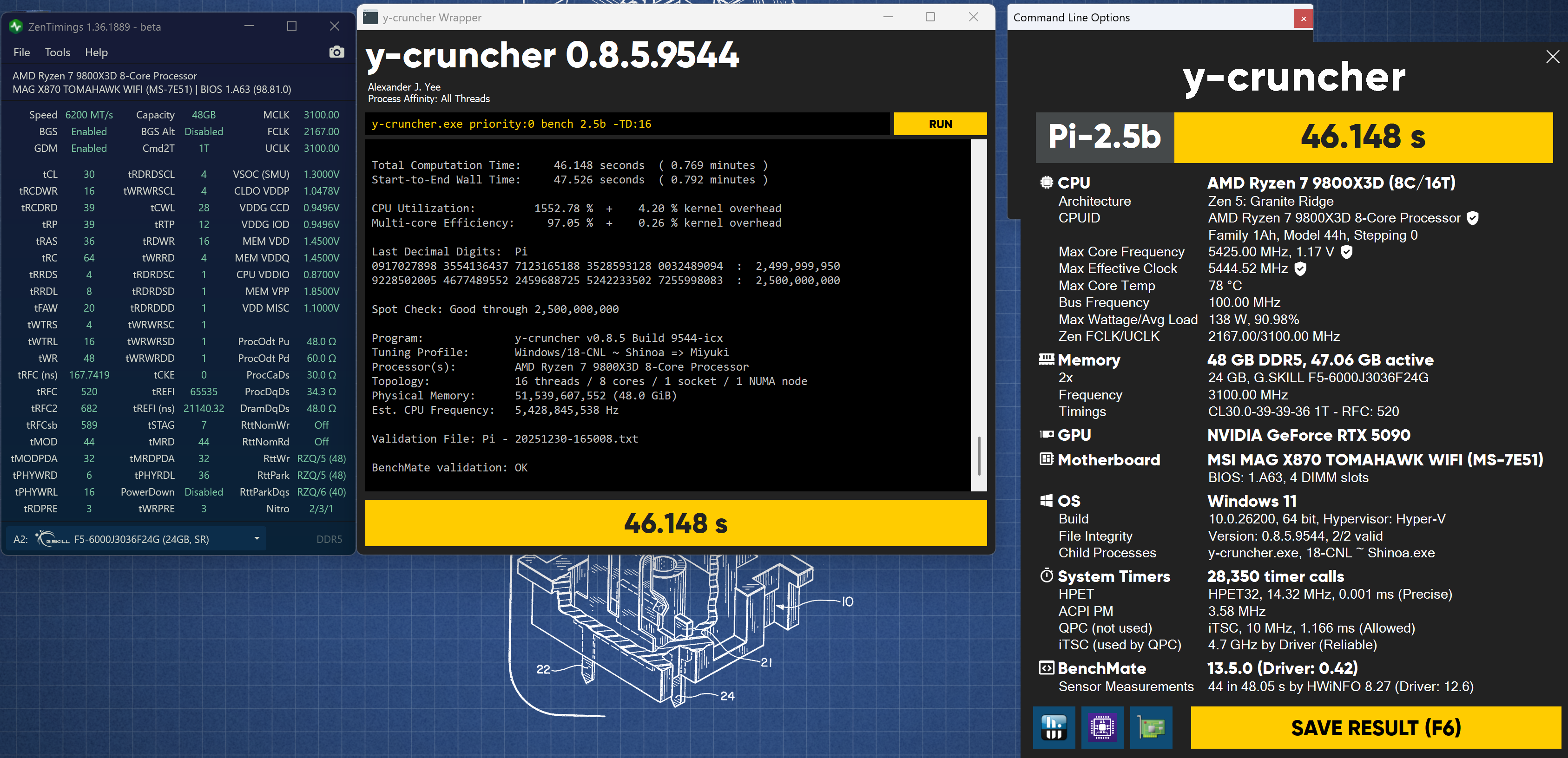1568x758 pixels.
Task: Click 'Process Affinity: All Threads' text
Action: click(x=428, y=98)
